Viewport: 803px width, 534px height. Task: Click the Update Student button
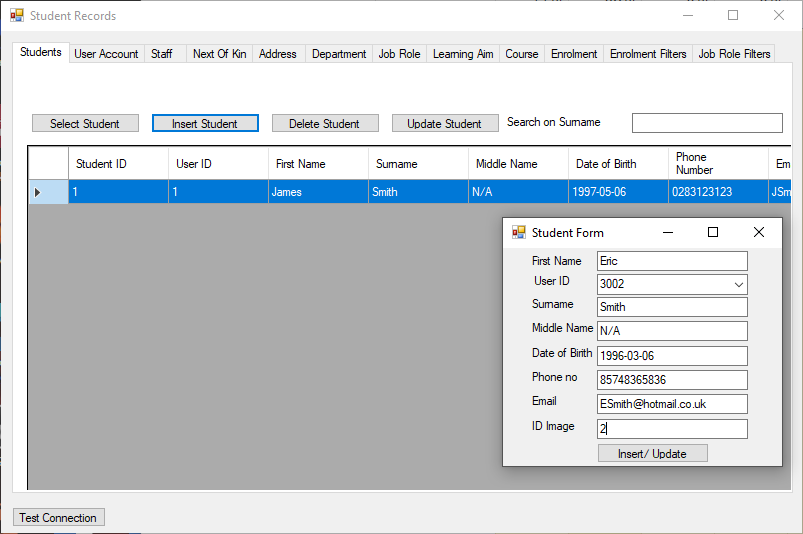click(x=445, y=123)
